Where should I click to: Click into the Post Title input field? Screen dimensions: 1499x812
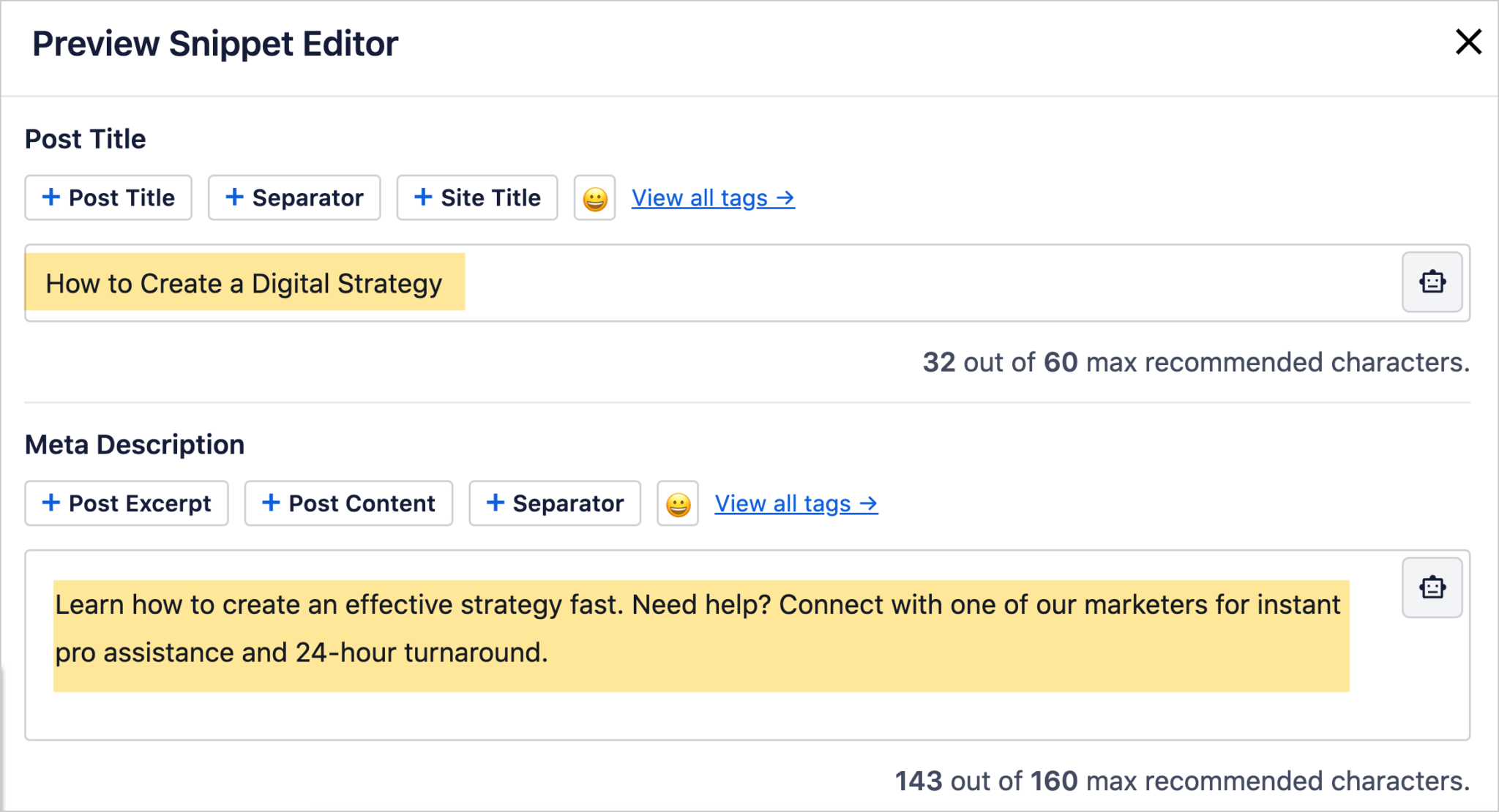click(x=747, y=283)
